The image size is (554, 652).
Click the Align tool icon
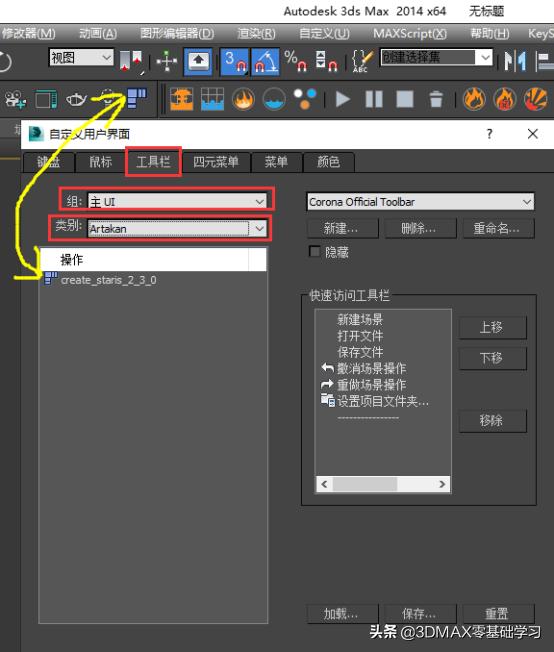pos(545,62)
